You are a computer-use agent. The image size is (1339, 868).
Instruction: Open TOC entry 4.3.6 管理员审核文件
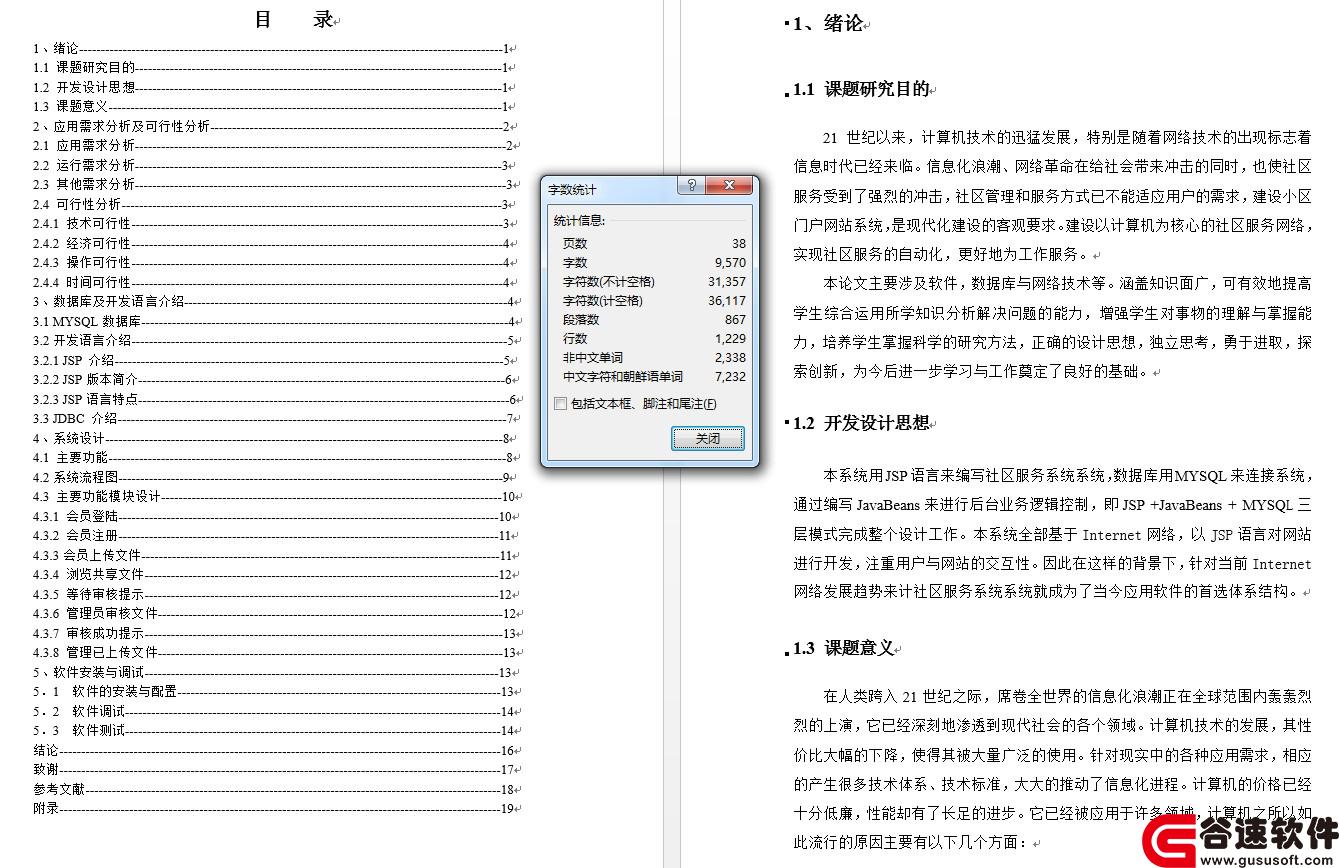[277, 614]
